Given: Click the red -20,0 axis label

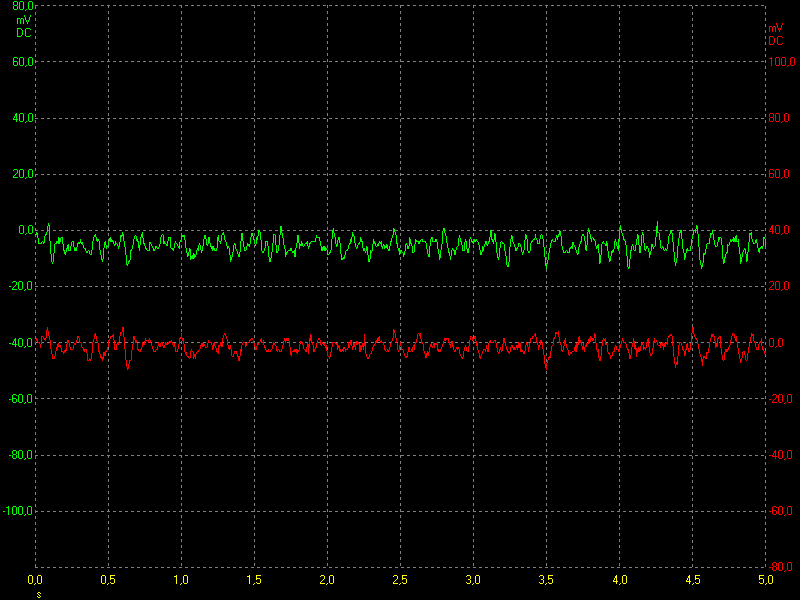Looking at the screenshot, I should pyautogui.click(x=781, y=398).
